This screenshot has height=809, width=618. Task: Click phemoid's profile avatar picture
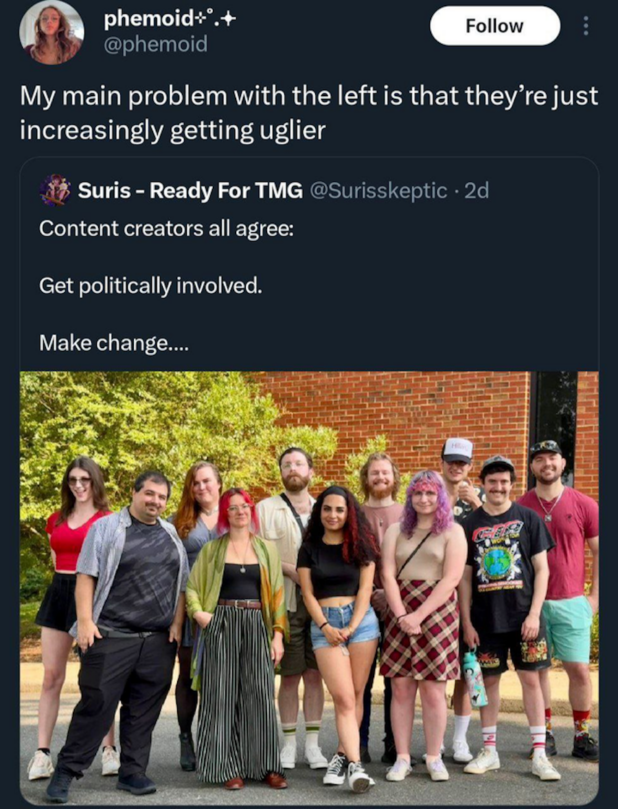52,31
